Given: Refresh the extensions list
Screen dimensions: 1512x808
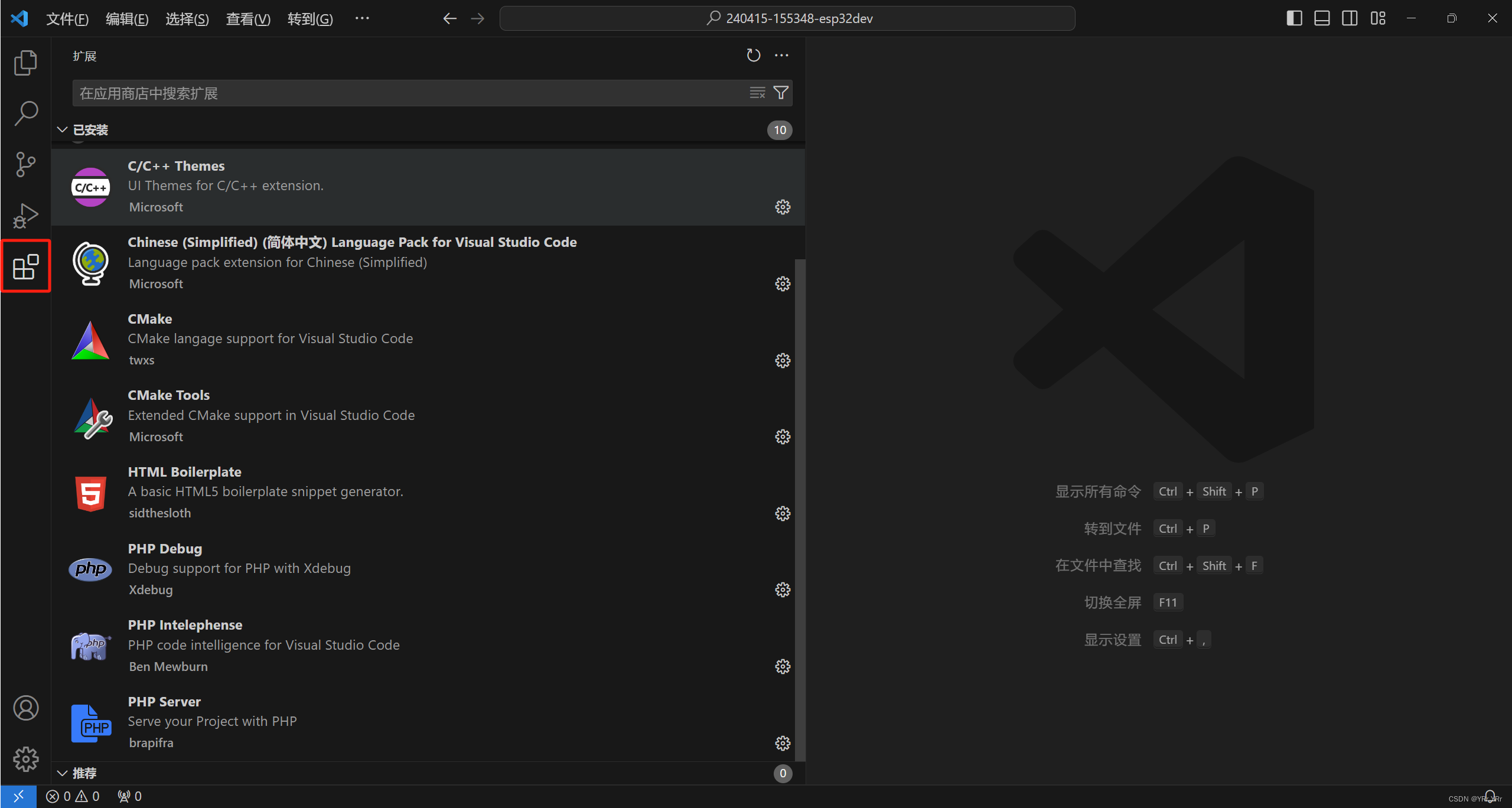Looking at the screenshot, I should pyautogui.click(x=753, y=56).
